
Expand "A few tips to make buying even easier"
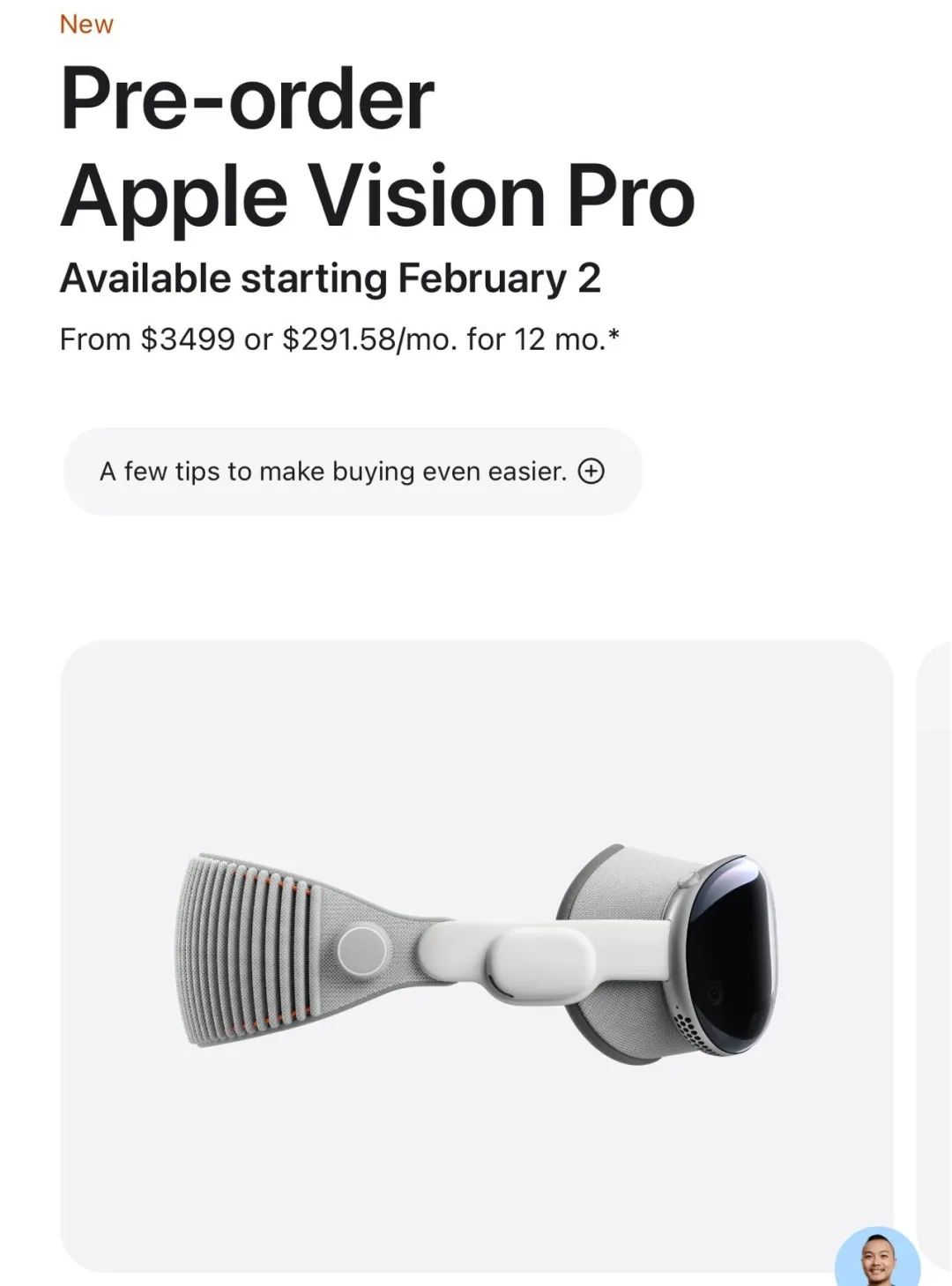(333, 472)
